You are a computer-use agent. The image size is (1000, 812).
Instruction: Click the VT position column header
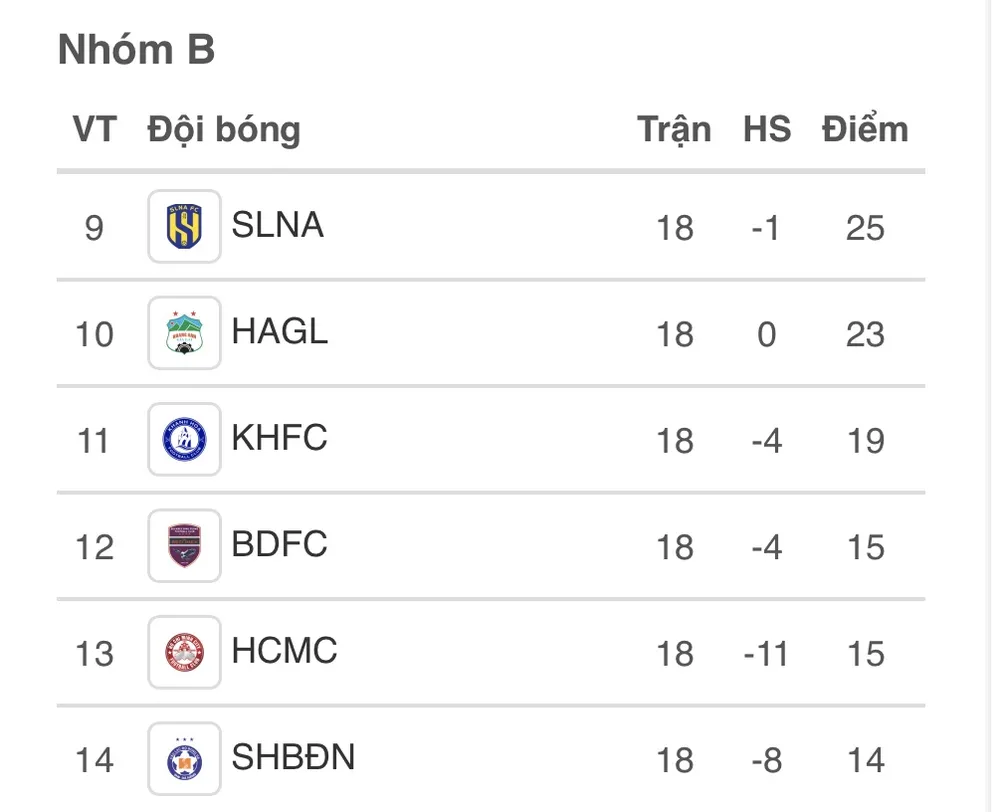coord(95,130)
